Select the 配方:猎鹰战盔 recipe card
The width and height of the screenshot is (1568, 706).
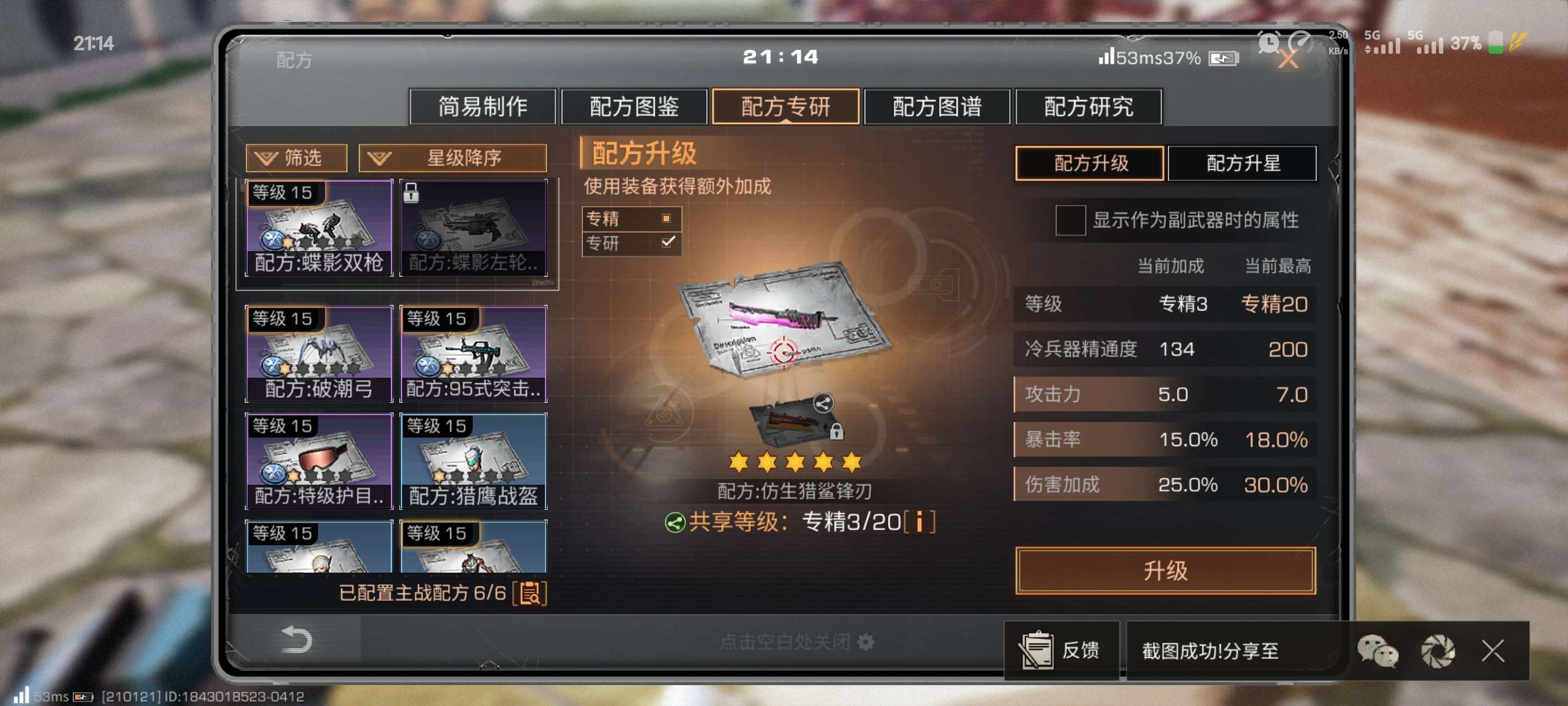pos(473,461)
